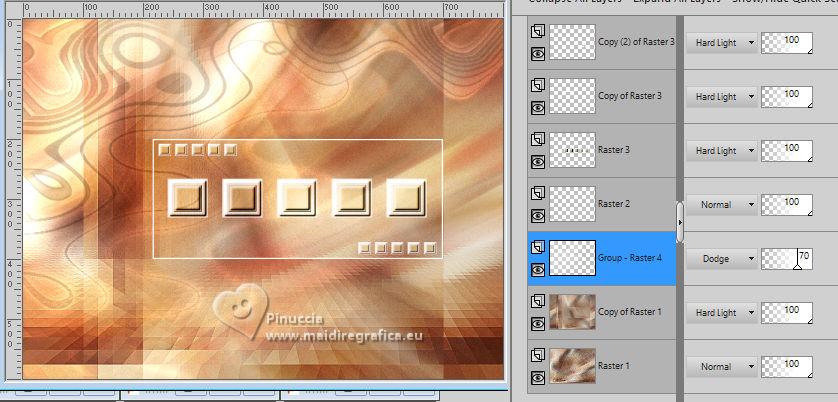838x402 pixels.
Task: Open Normal blend dropdown for Raster 1
Action: click(722, 367)
